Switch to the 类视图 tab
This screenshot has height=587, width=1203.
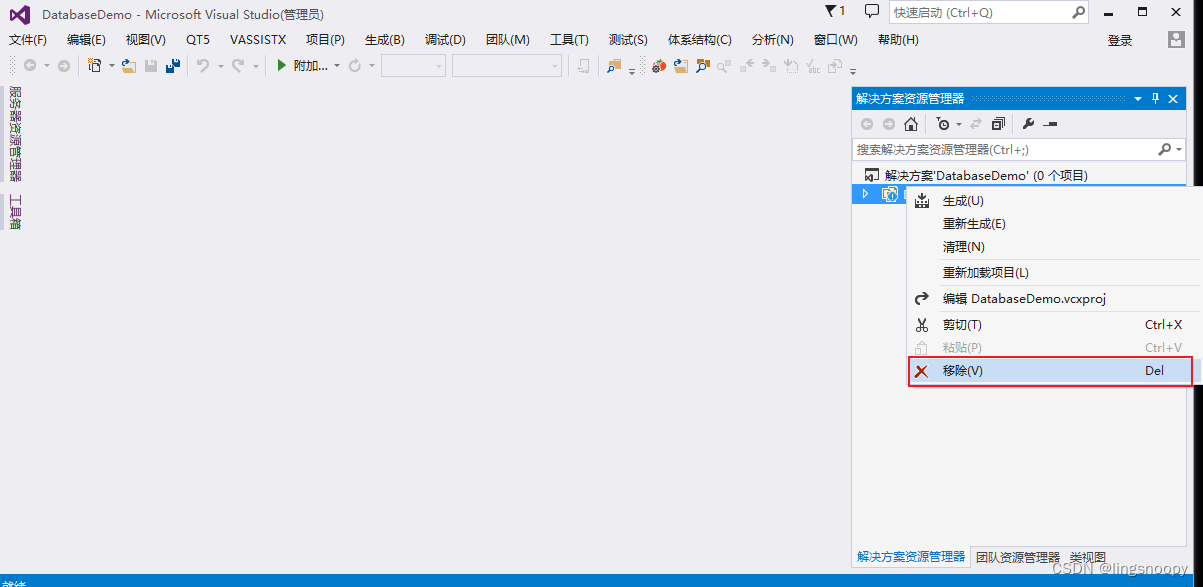(x=1088, y=557)
